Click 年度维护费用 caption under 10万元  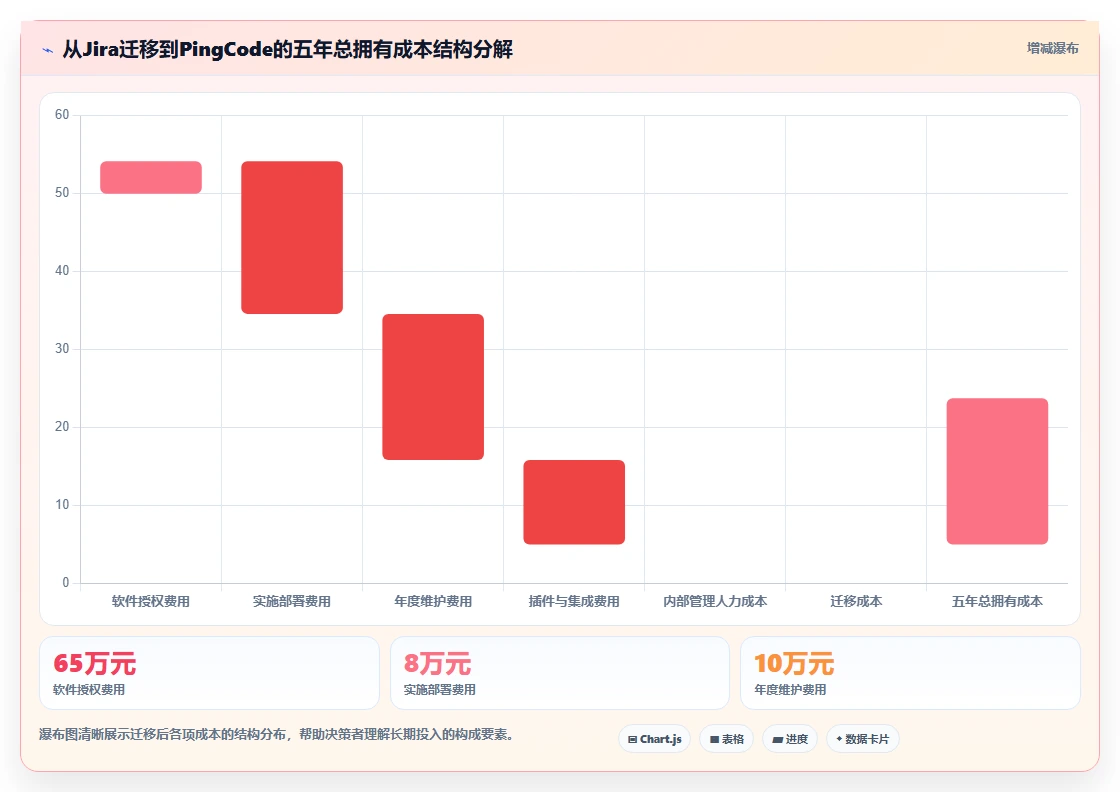coord(790,690)
